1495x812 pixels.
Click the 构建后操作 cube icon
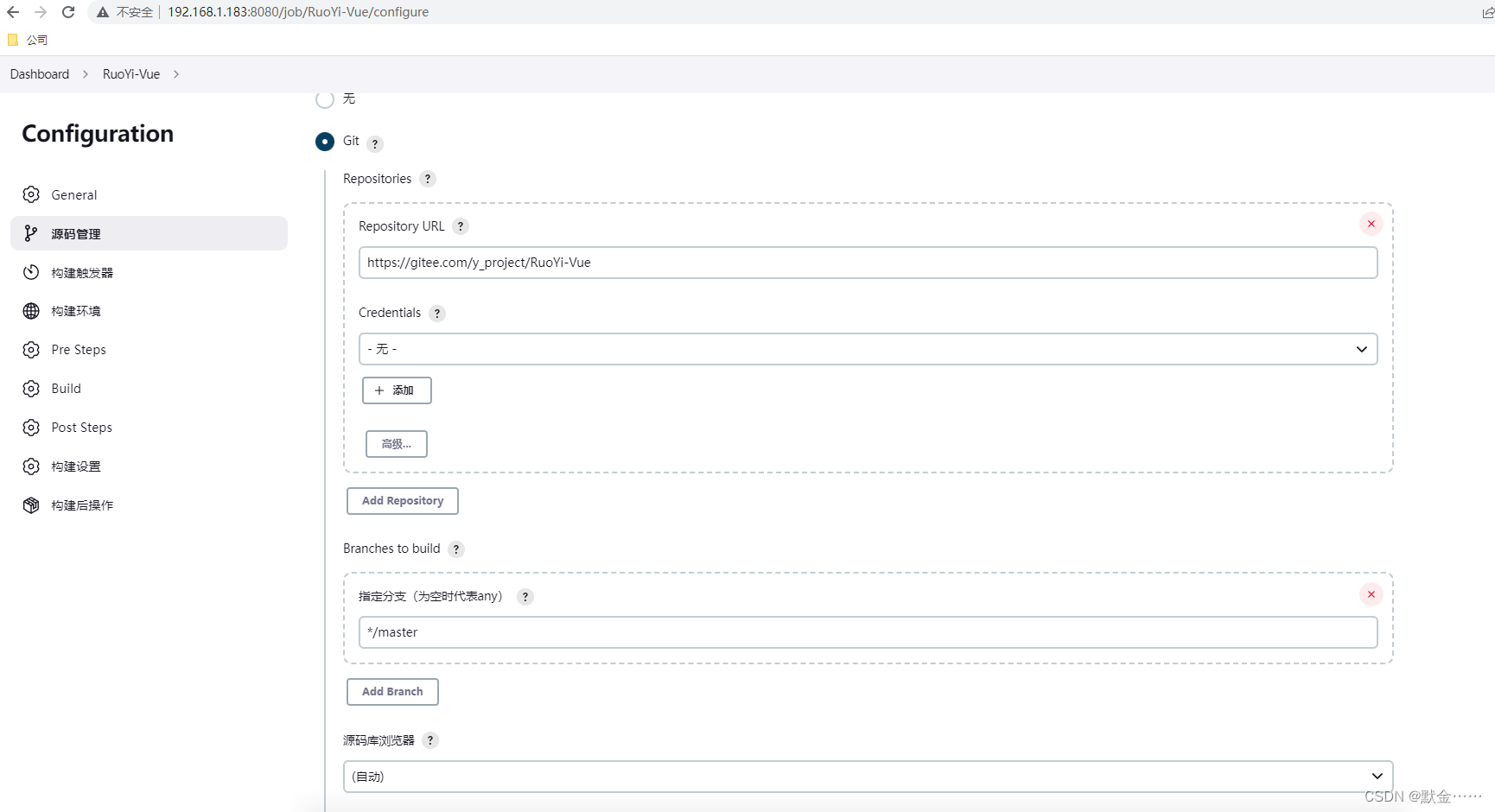point(31,505)
